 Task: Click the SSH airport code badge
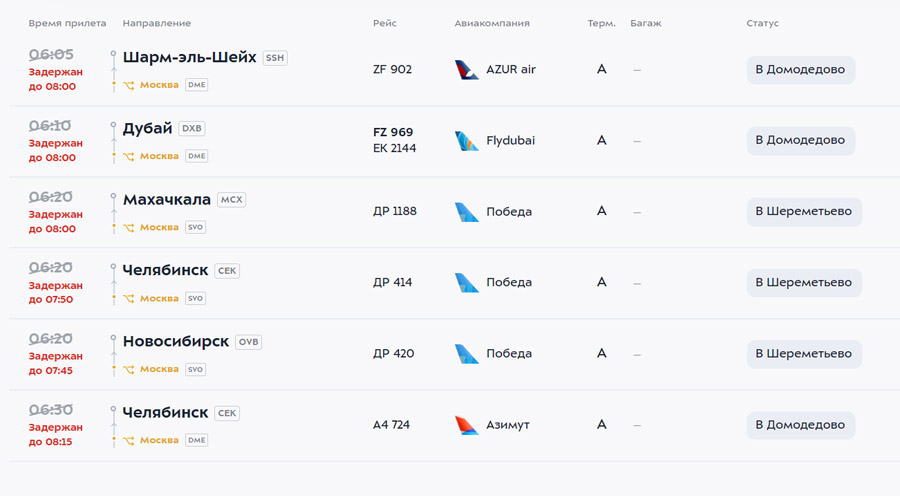point(275,58)
